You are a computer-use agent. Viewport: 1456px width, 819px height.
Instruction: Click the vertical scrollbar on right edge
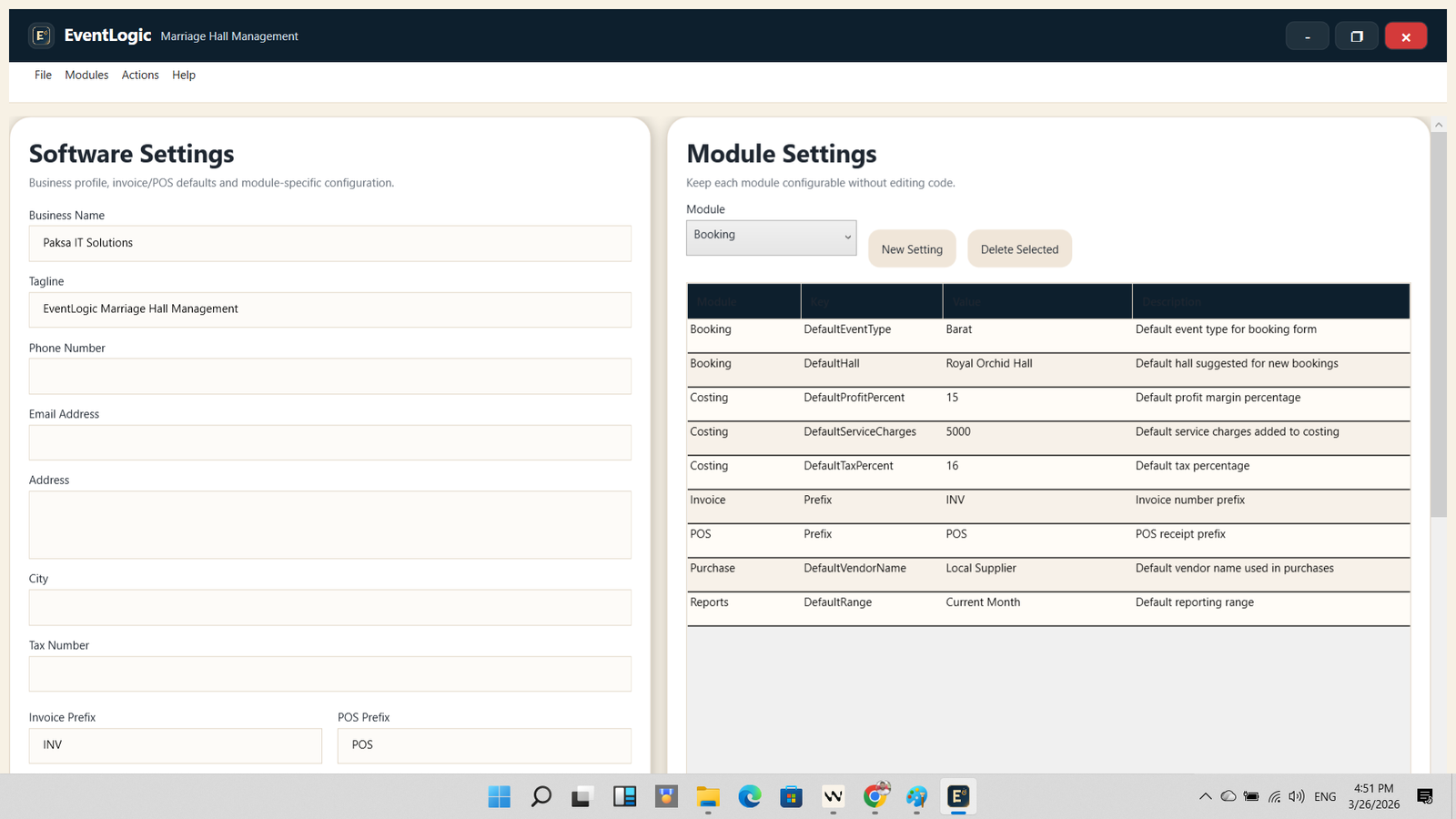pos(1438,364)
